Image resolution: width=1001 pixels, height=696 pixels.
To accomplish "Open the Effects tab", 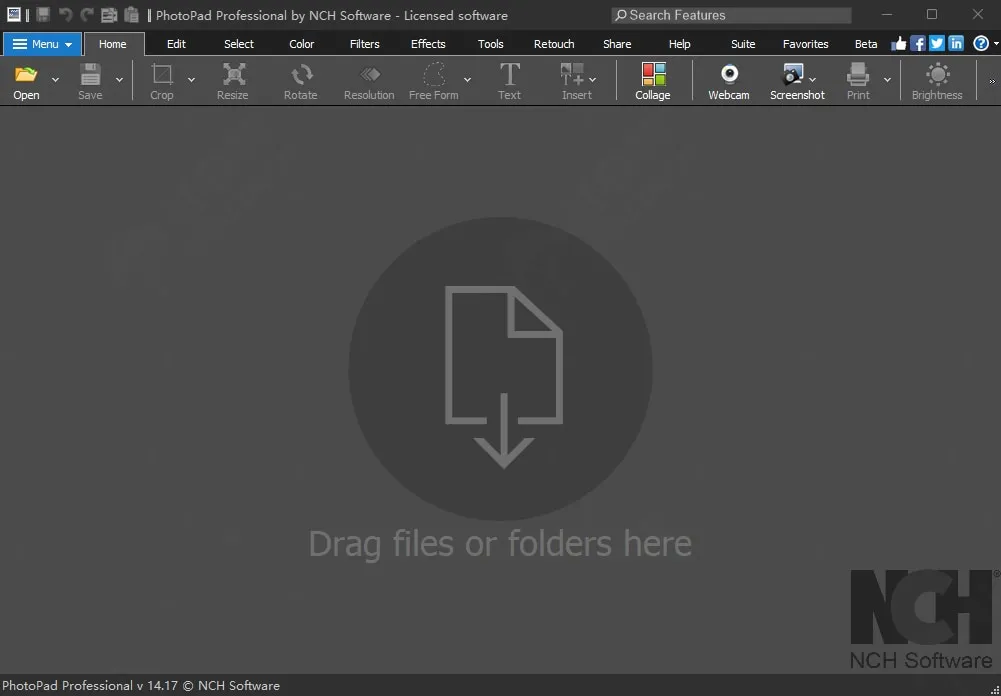I will pyautogui.click(x=428, y=44).
